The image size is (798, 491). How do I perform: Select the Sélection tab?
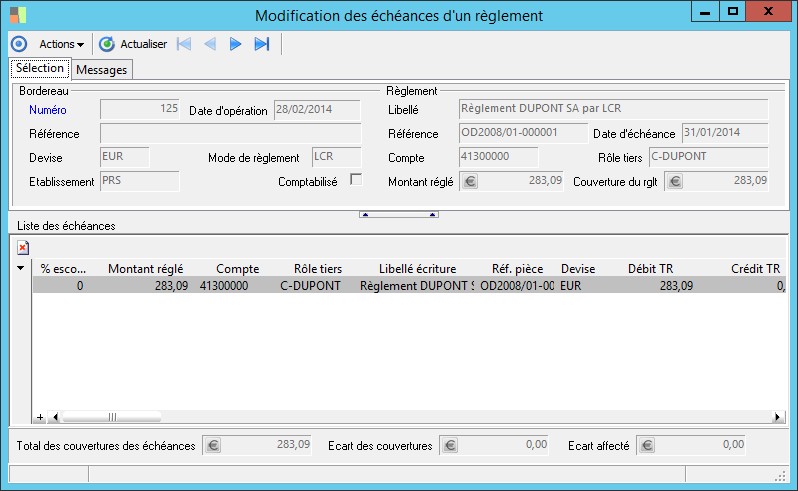click(x=40, y=69)
